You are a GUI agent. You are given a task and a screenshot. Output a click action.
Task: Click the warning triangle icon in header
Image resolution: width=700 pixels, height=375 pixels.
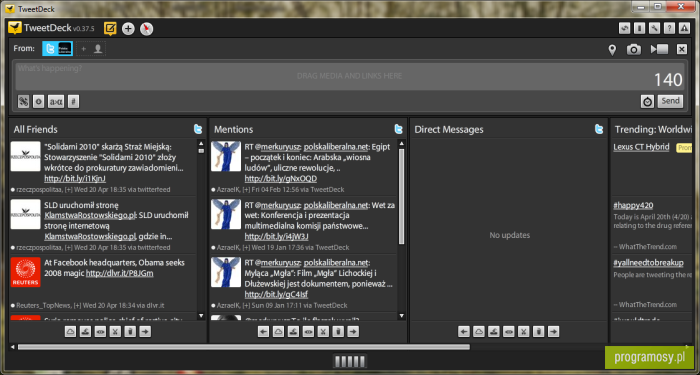tap(684, 29)
